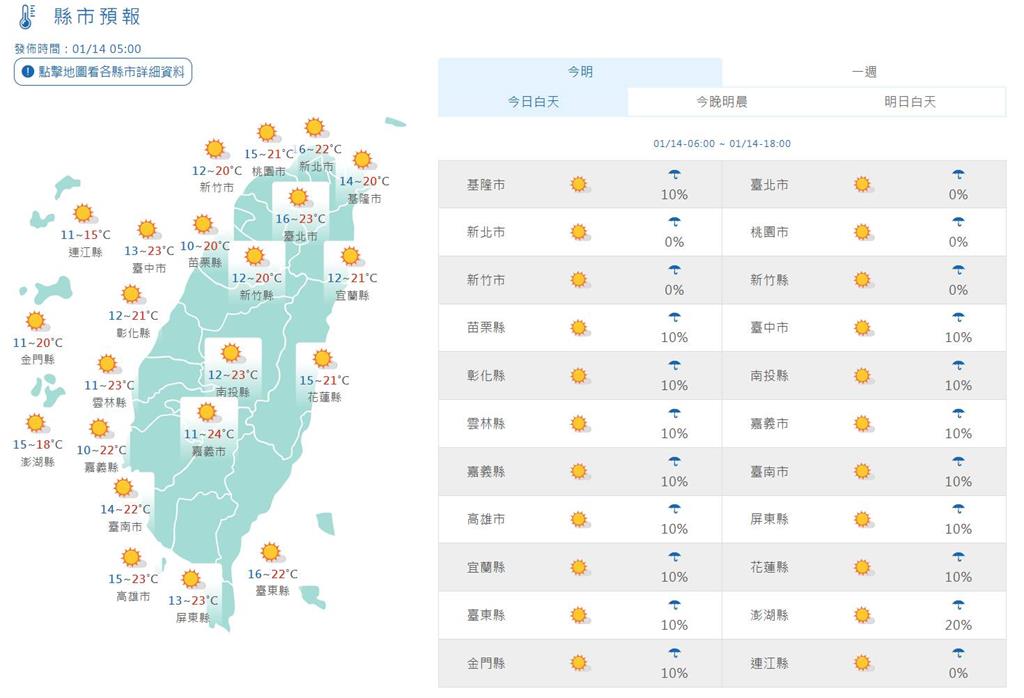Click the sun icon in 基隆市 table row
Viewport: 1024px width, 698px height.
pyautogui.click(x=579, y=185)
